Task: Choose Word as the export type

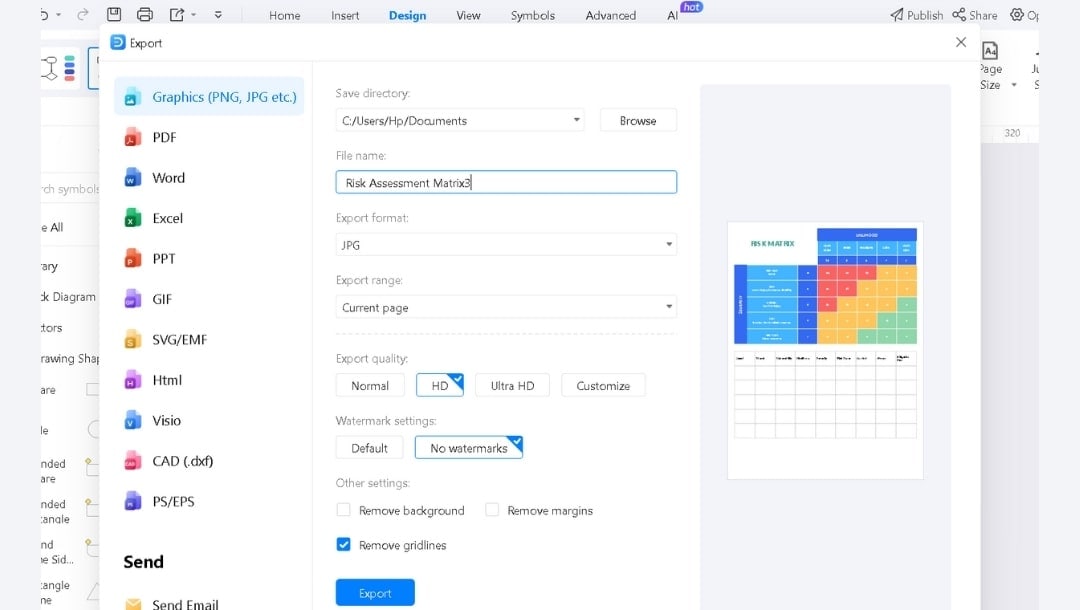Action: point(167,177)
